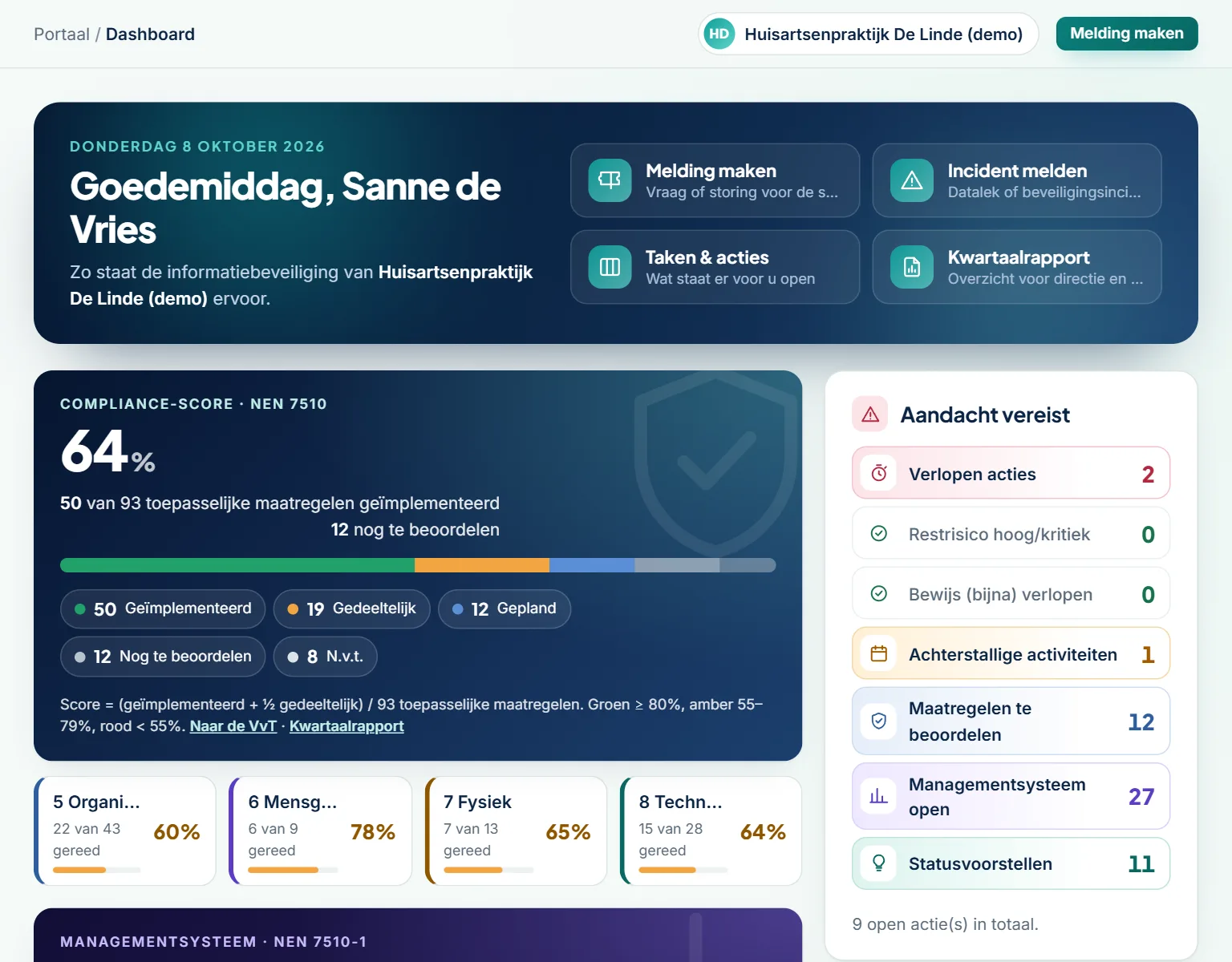1232x962 pixels.
Task: Click the bar chart icon beside Managementsysteem open
Action: coord(879,796)
